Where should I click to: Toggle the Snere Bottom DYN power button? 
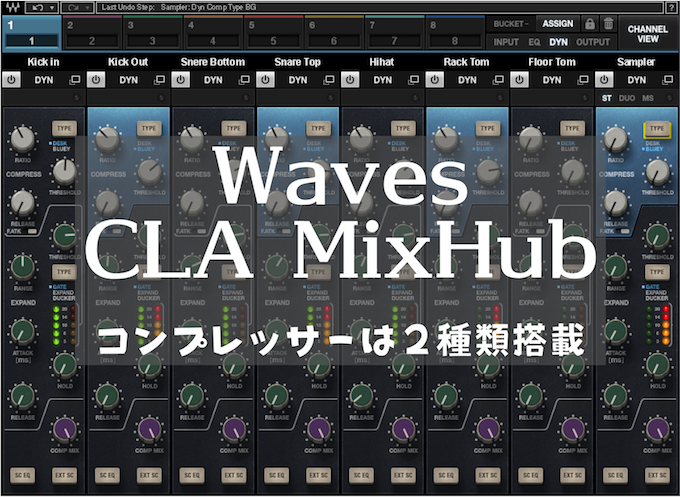[181, 80]
